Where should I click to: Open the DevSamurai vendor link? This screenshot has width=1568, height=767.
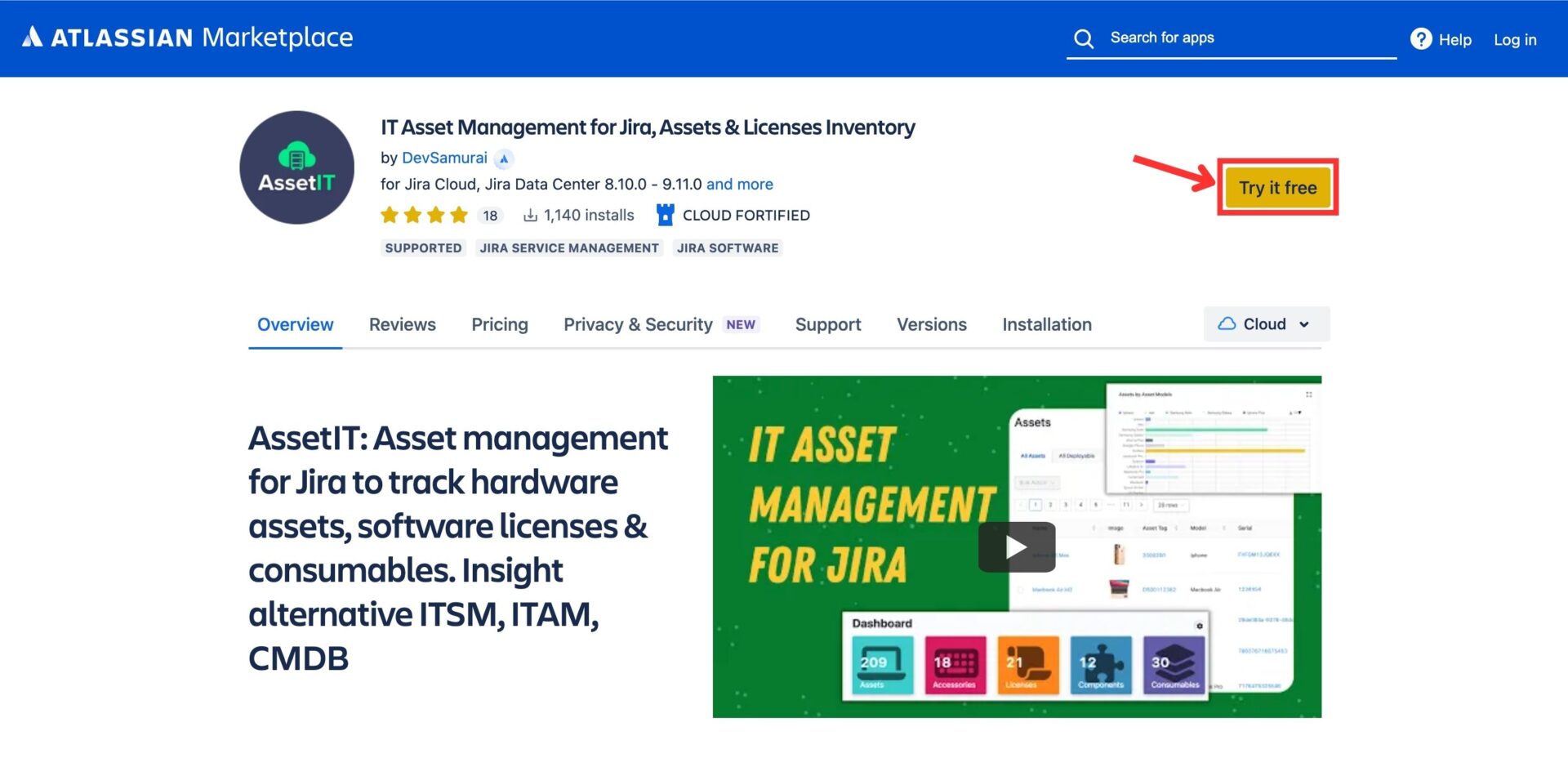(444, 158)
